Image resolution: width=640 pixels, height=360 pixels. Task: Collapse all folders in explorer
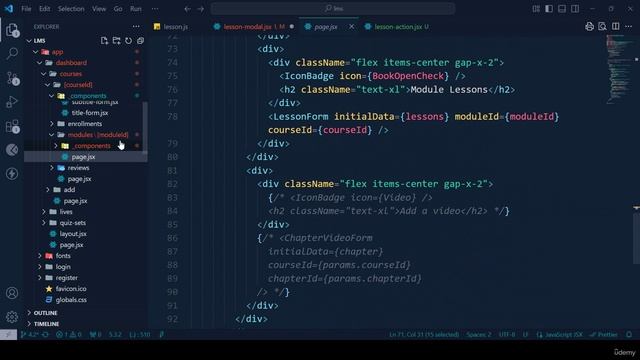tap(140, 40)
